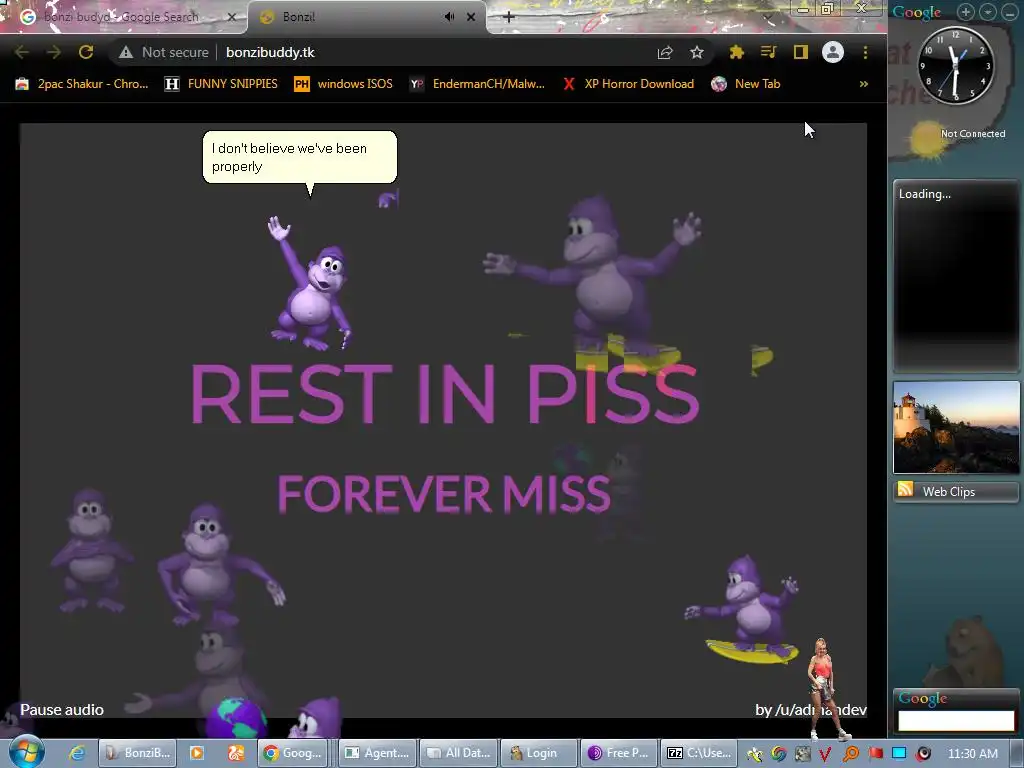Open Chrome's three-dot menu

(x=865, y=52)
